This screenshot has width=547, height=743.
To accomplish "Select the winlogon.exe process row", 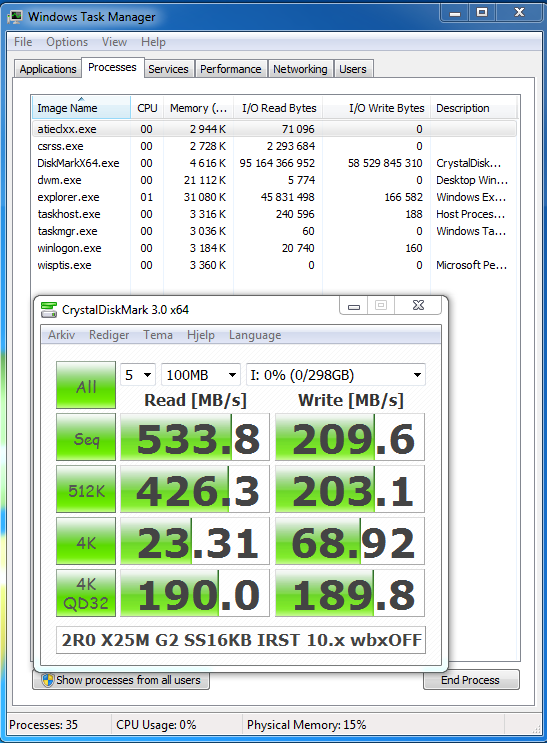I will click(274, 248).
